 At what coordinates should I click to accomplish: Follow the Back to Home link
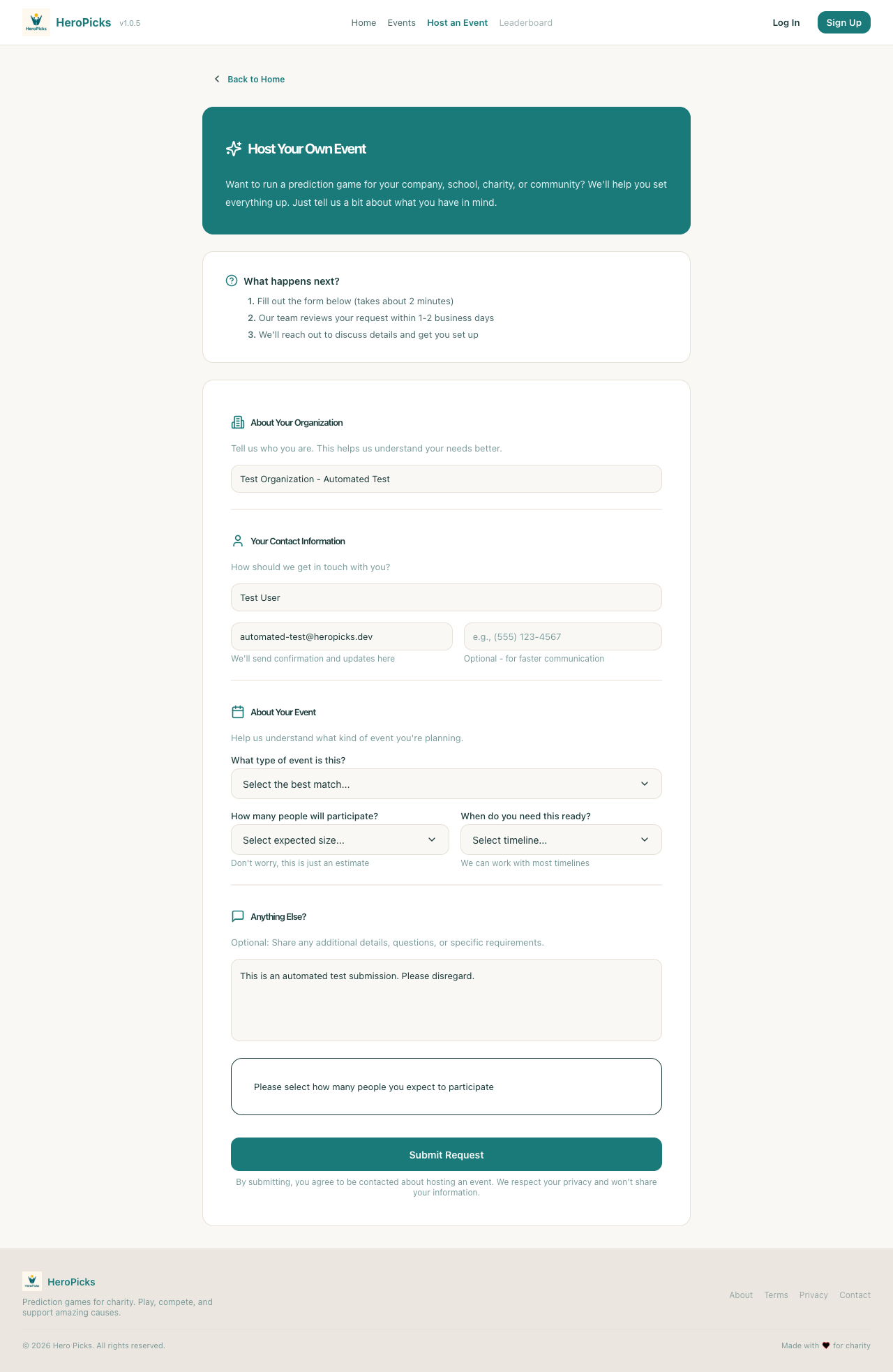pyautogui.click(x=255, y=80)
